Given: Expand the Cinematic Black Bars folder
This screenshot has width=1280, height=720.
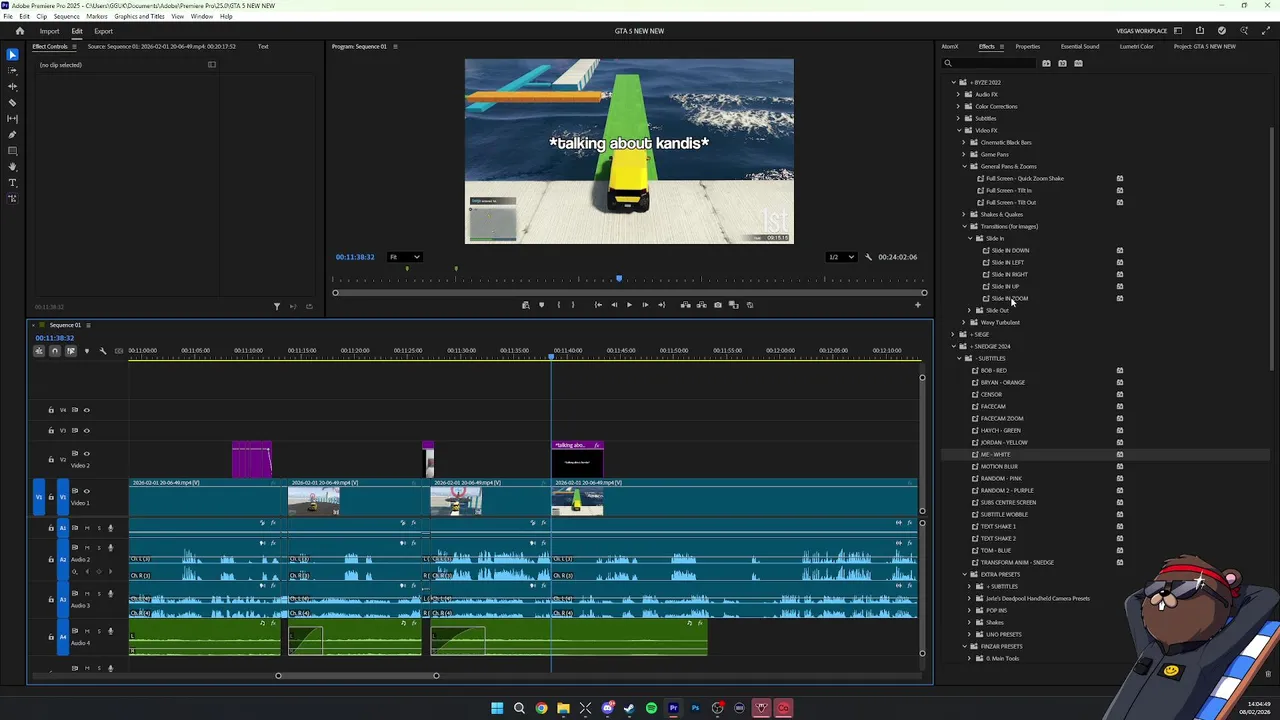Looking at the screenshot, I should click(x=964, y=142).
